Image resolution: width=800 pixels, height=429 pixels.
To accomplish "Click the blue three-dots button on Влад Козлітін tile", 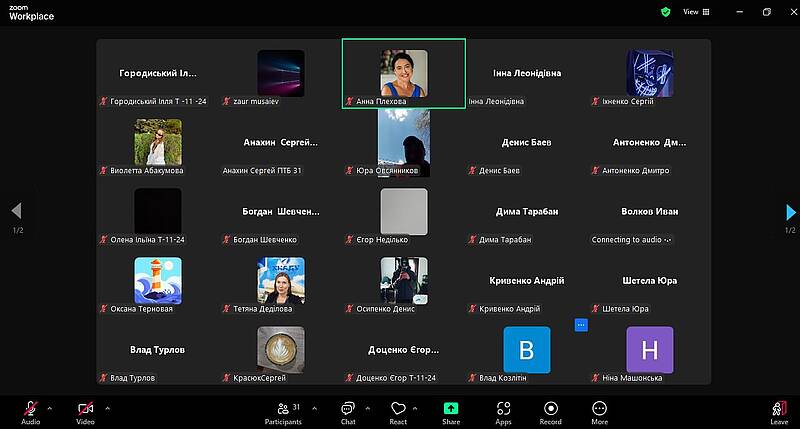I will (x=581, y=325).
